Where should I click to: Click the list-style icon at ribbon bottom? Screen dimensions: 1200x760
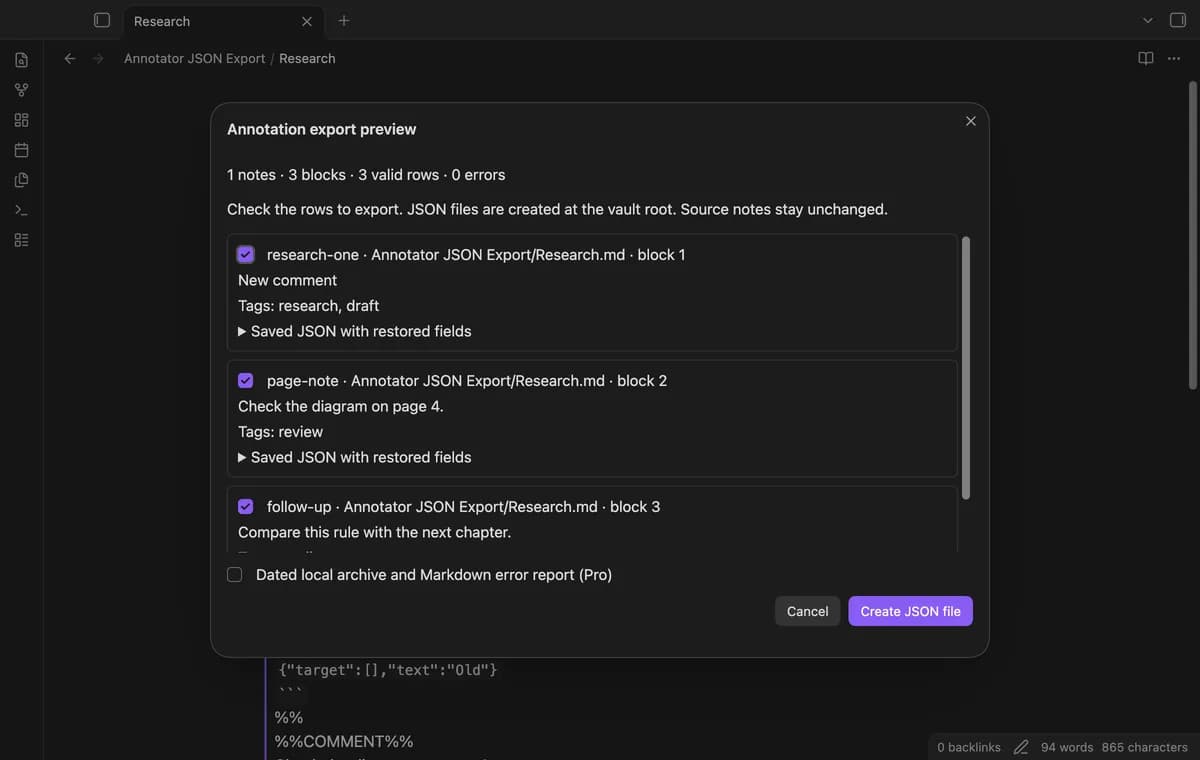click(21, 240)
